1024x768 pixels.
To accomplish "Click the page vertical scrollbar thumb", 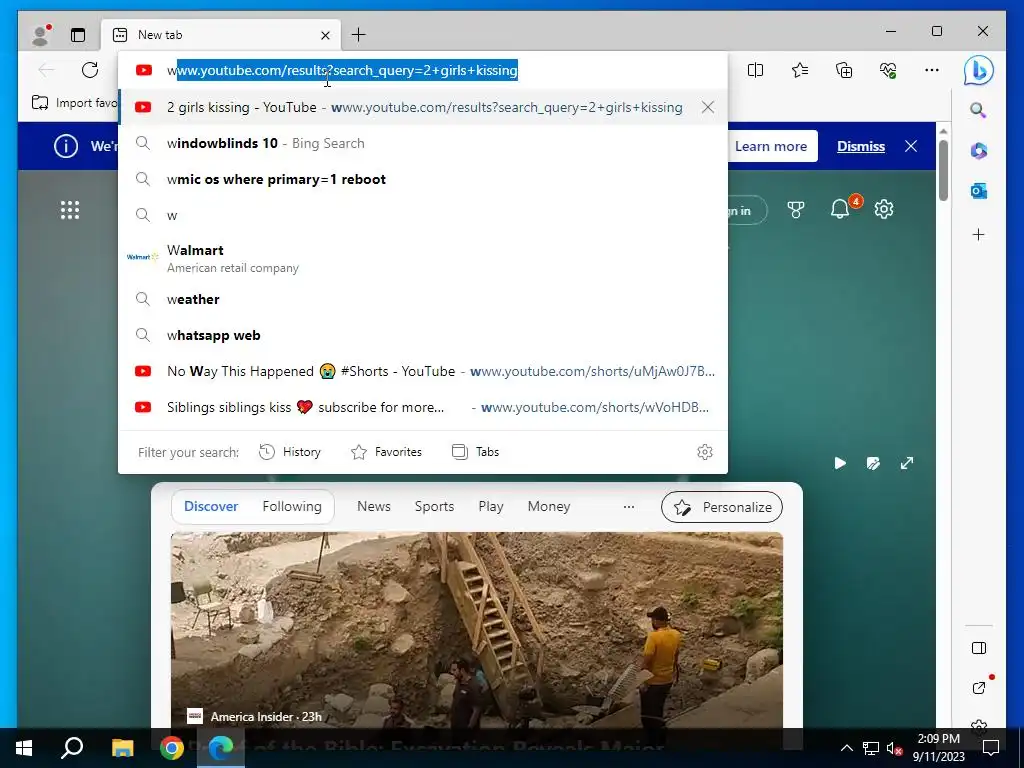I will (x=943, y=170).
